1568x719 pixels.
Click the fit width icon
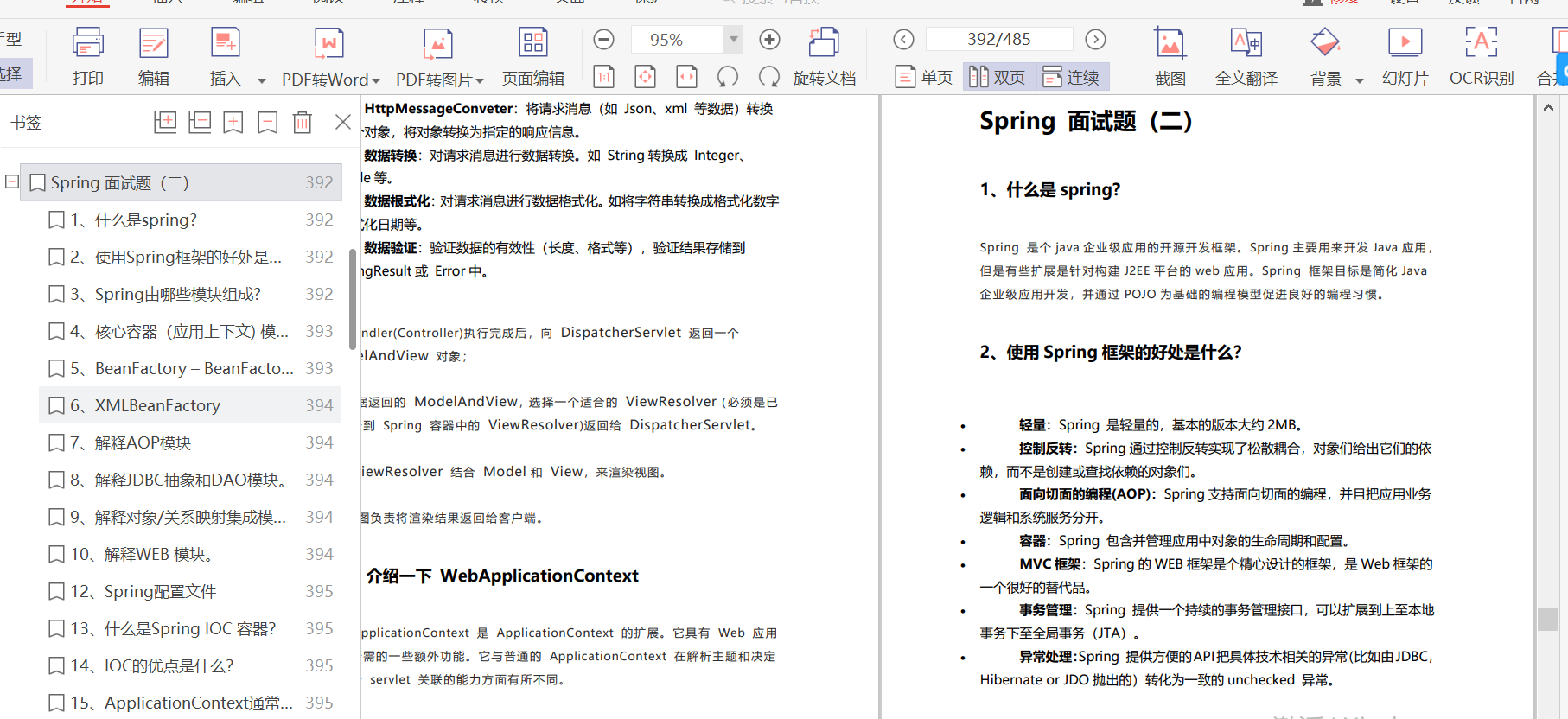pyautogui.click(x=686, y=77)
